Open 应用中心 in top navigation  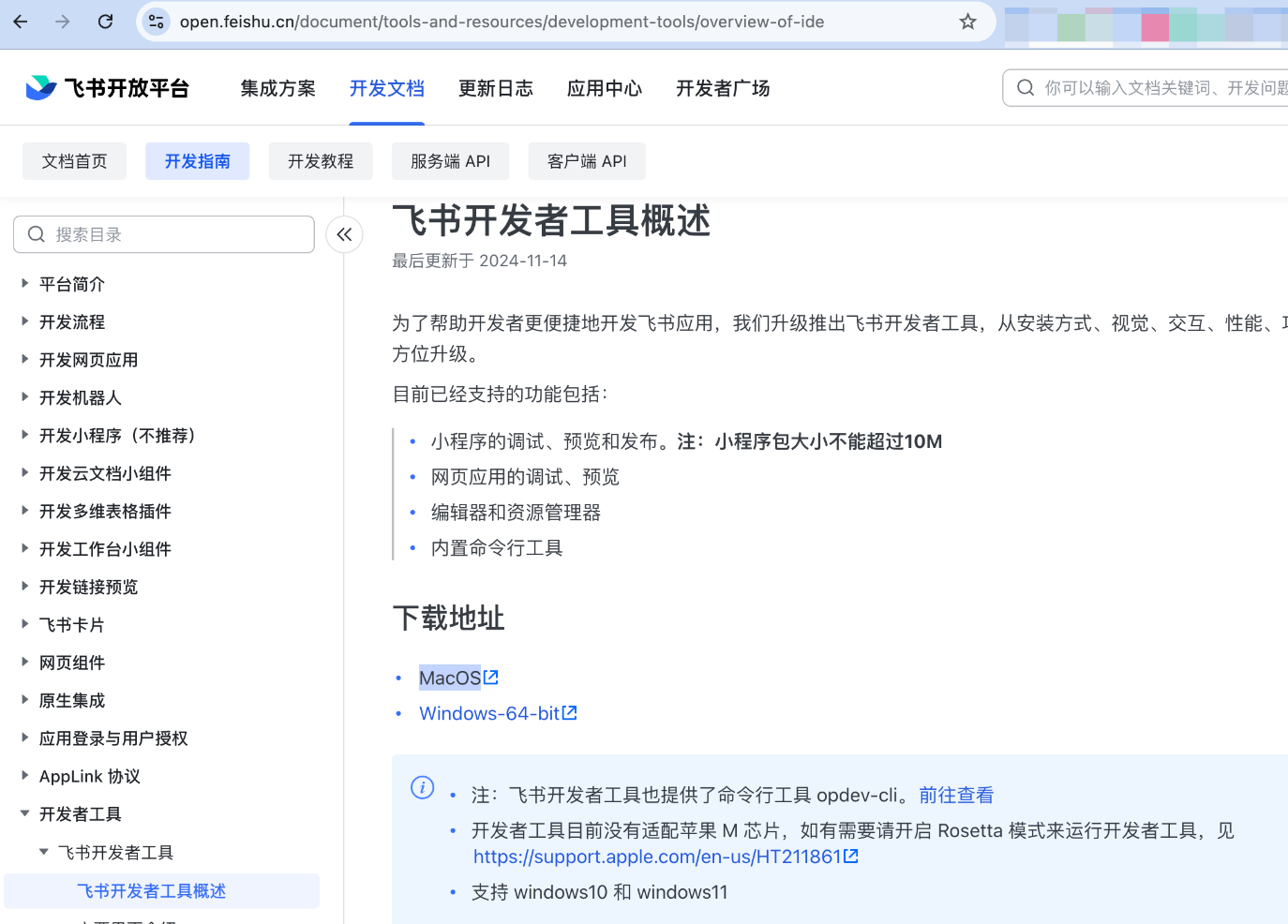[x=605, y=88]
